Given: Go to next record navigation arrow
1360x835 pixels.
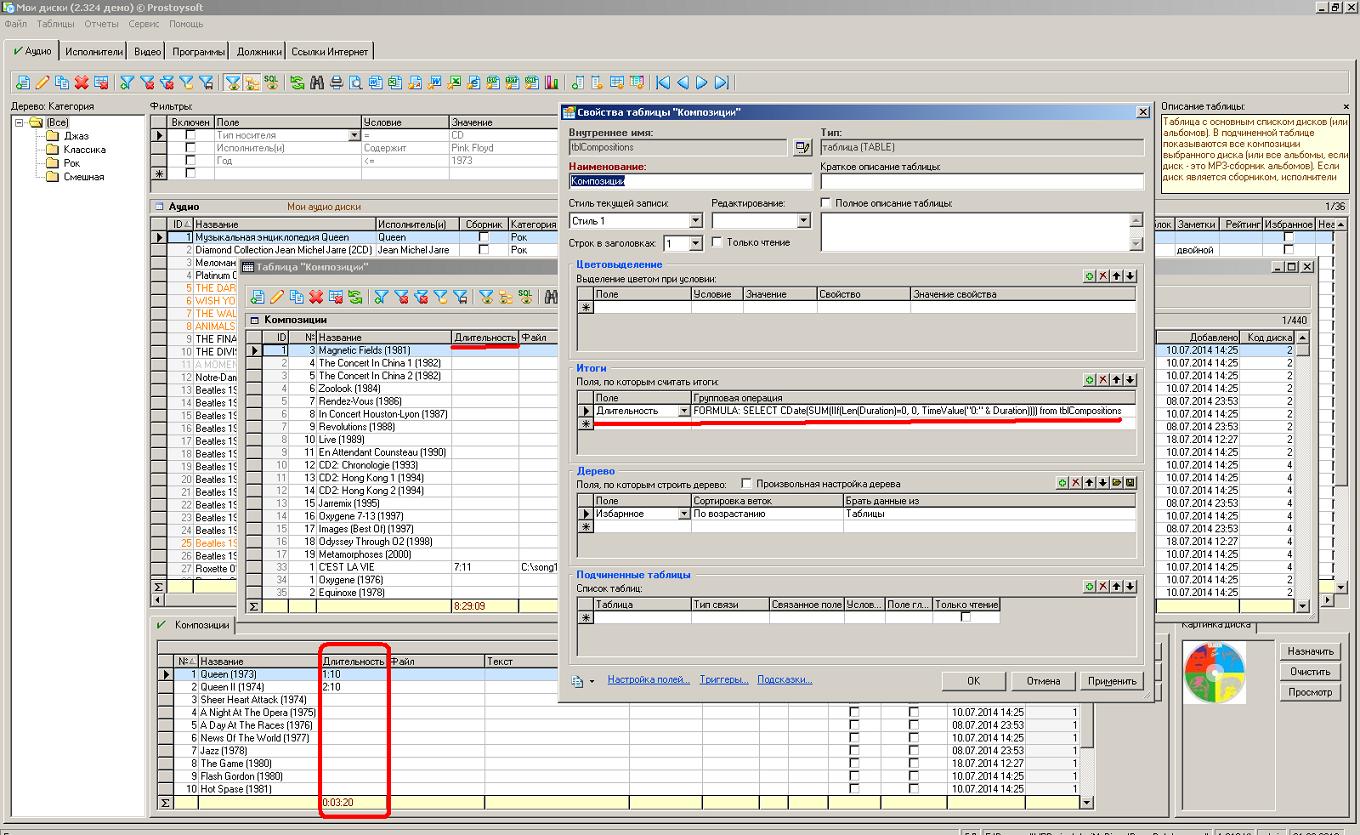Looking at the screenshot, I should coord(702,82).
